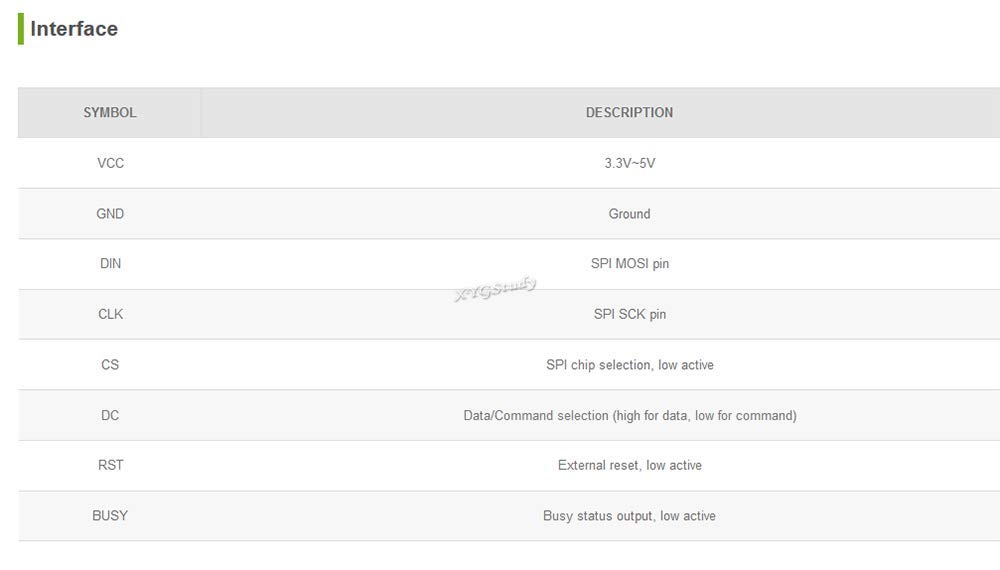1000x570 pixels.
Task: Select the CLK symbol cell
Action: [110, 314]
